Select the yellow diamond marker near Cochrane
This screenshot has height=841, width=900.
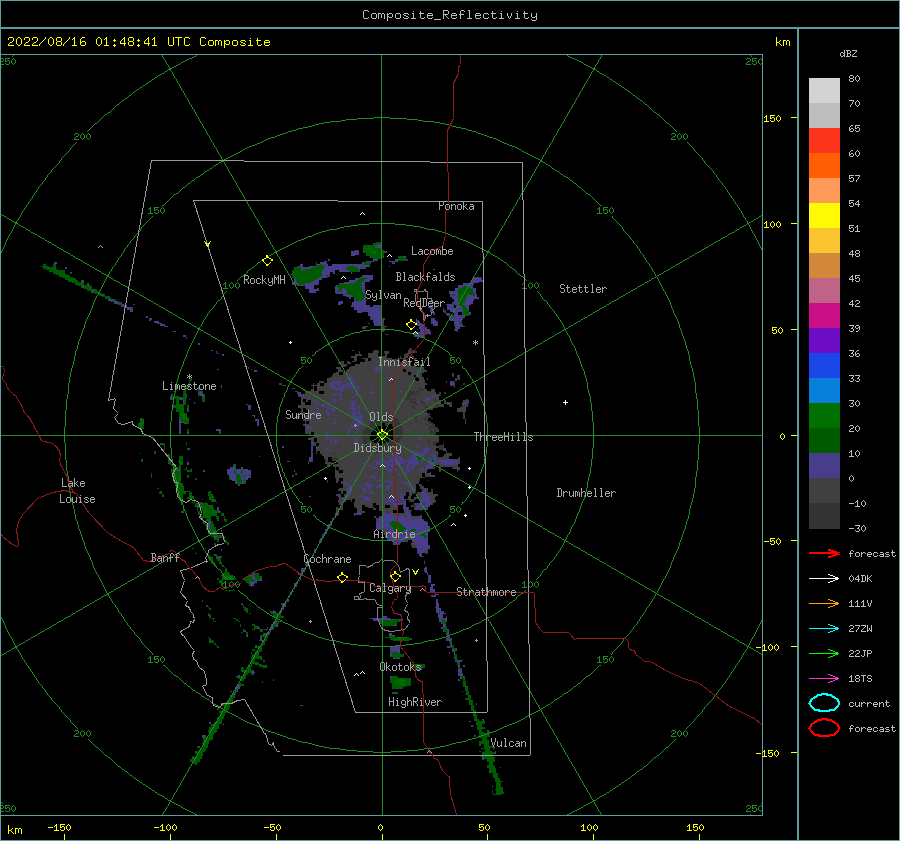click(x=342, y=577)
